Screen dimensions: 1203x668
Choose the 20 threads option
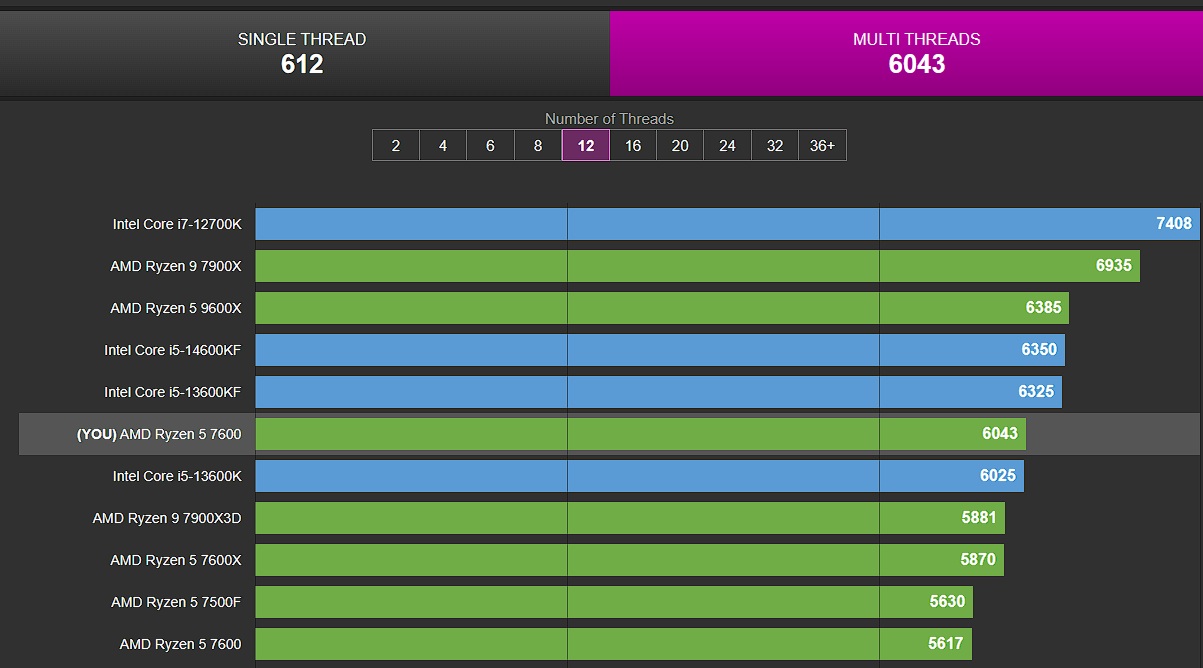680,145
